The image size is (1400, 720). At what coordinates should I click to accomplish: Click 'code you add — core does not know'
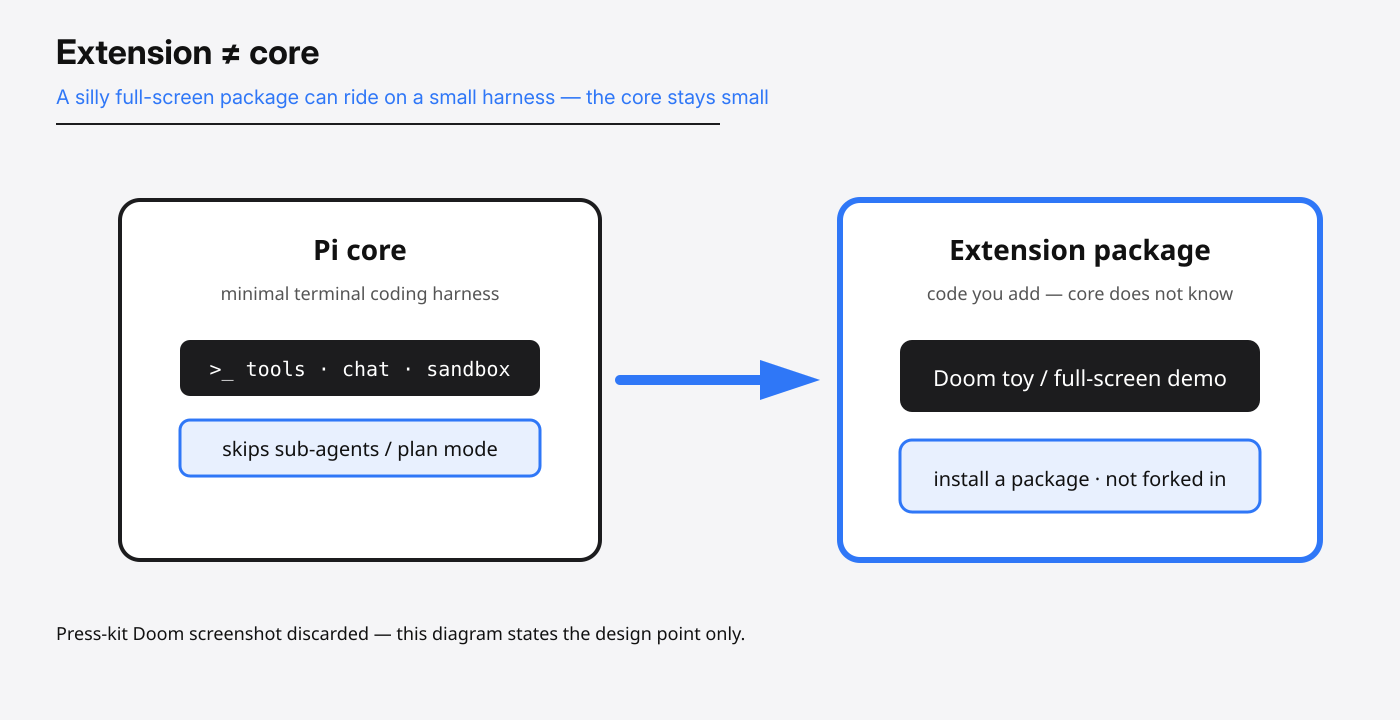click(x=1080, y=294)
